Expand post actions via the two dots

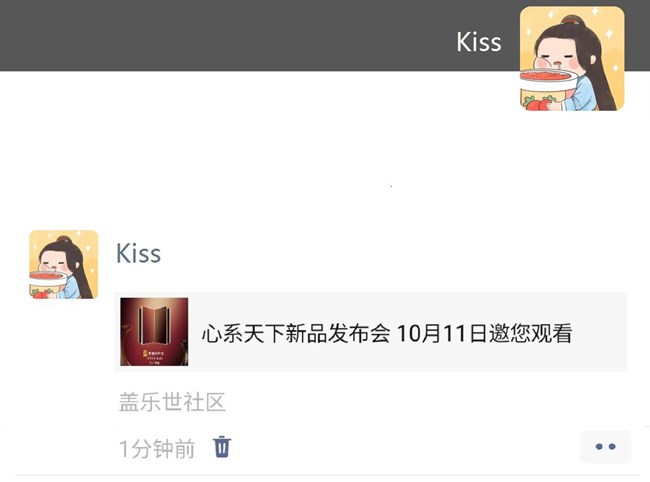click(605, 446)
